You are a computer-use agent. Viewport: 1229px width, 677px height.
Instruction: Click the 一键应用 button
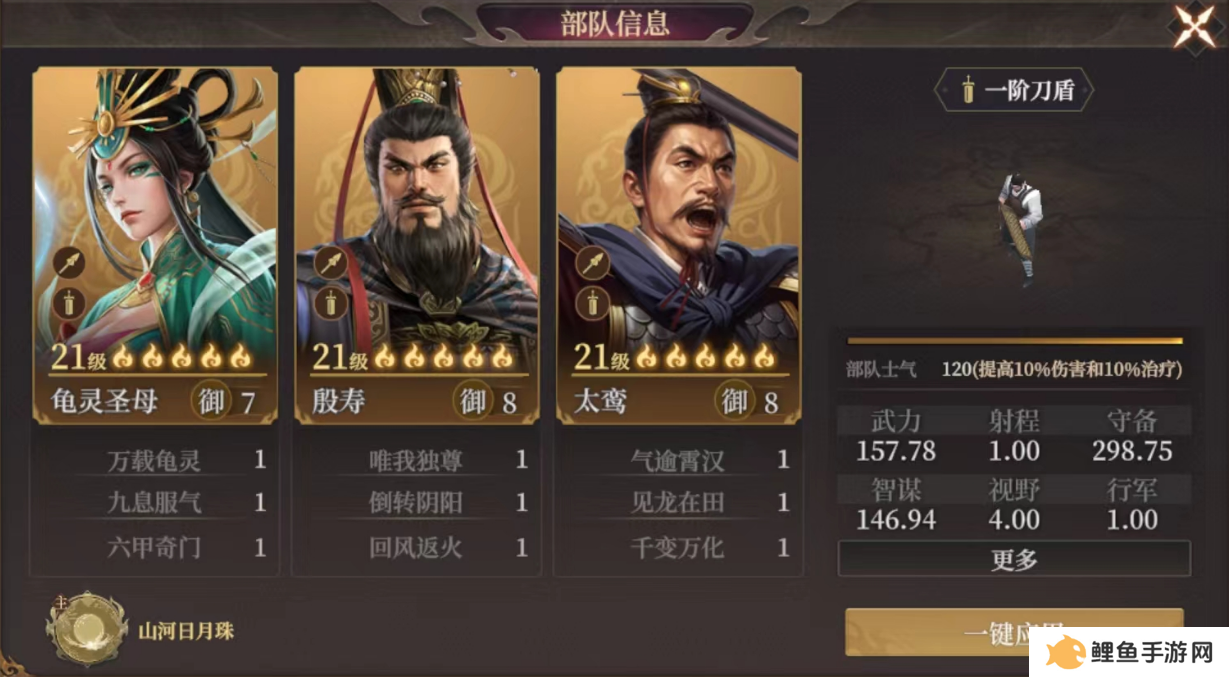(1014, 633)
